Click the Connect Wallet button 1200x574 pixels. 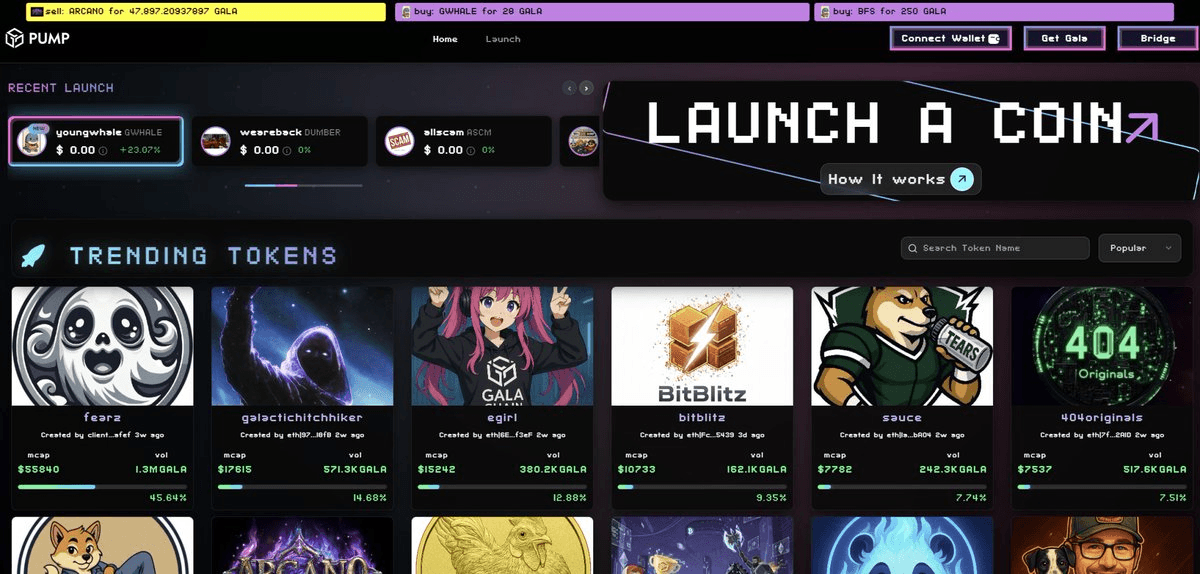(x=950, y=38)
